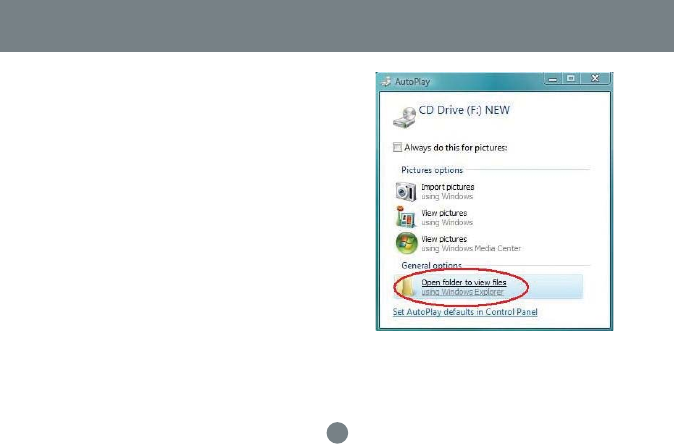Click the Pictures options section label
Screen dimensions: 674x444
click(x=432, y=170)
